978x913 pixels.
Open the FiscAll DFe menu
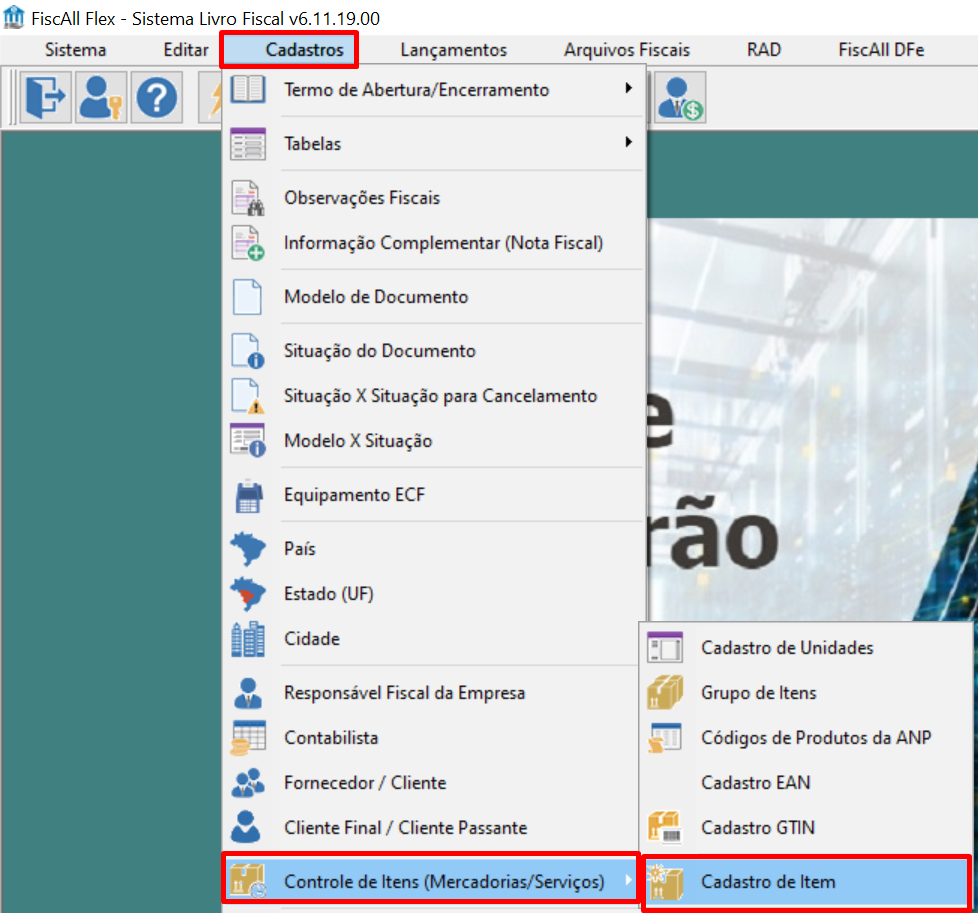coord(881,50)
